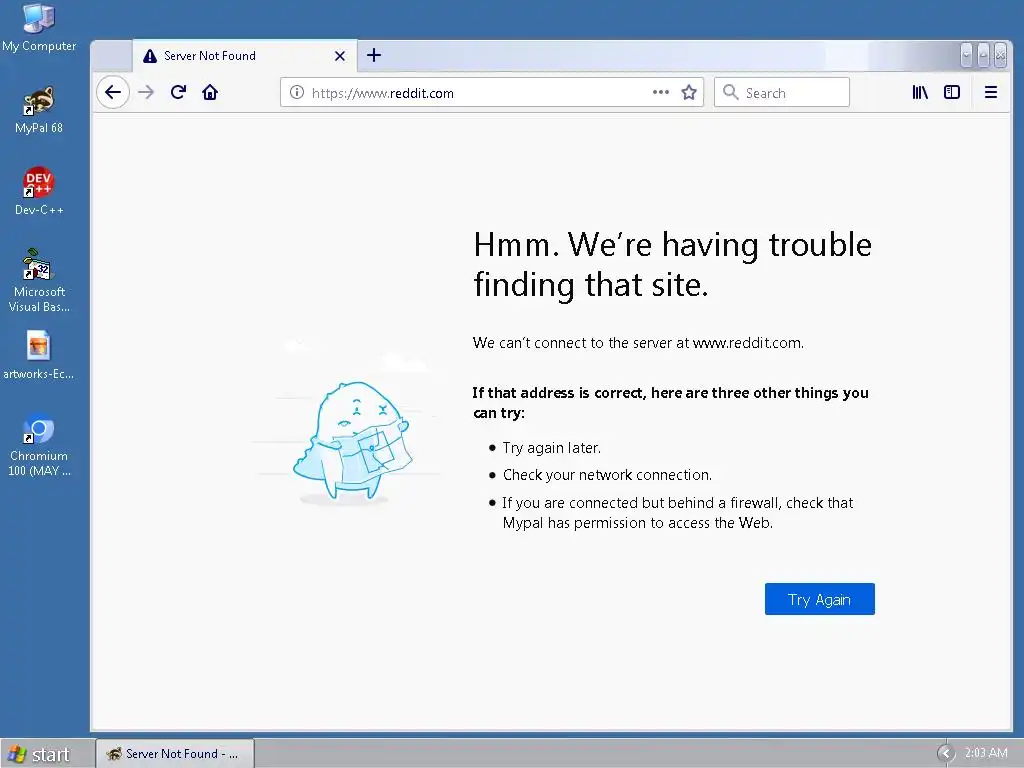This screenshot has height=768, width=1024.
Task: Close the Server Not Found tab
Action: [x=340, y=56]
